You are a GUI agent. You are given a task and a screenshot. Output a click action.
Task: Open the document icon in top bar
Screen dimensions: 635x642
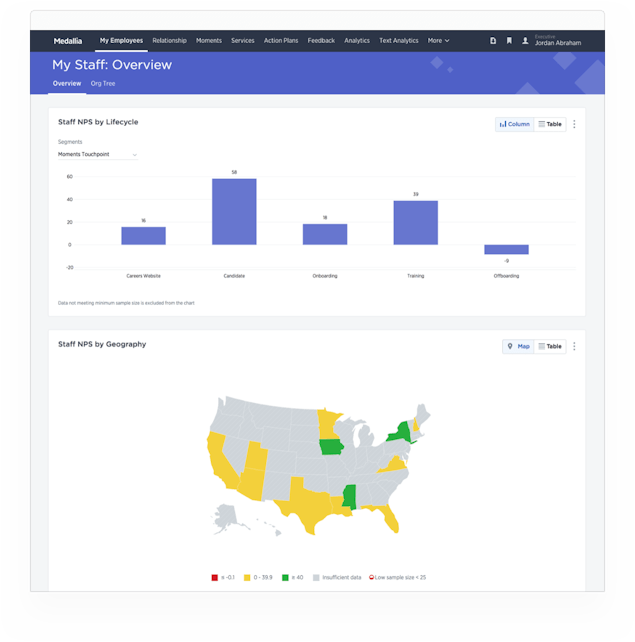click(x=493, y=41)
